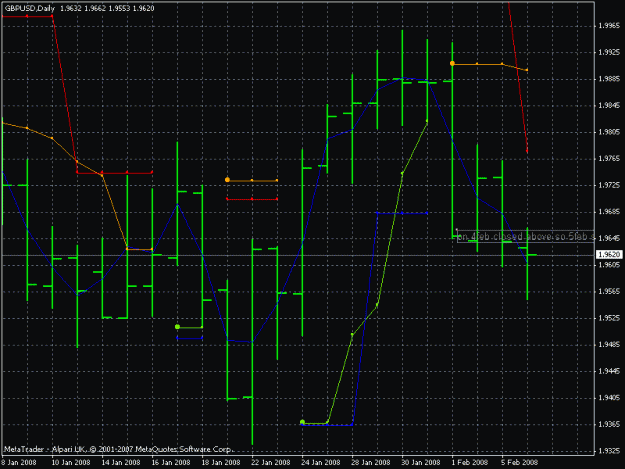Click the 1.9725 price scale label
Screen dimensions: 625x469
tap(609, 185)
